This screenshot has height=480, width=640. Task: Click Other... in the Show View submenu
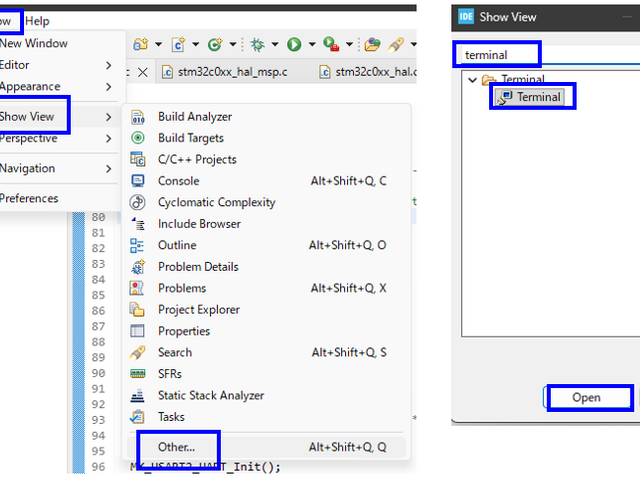click(176, 447)
